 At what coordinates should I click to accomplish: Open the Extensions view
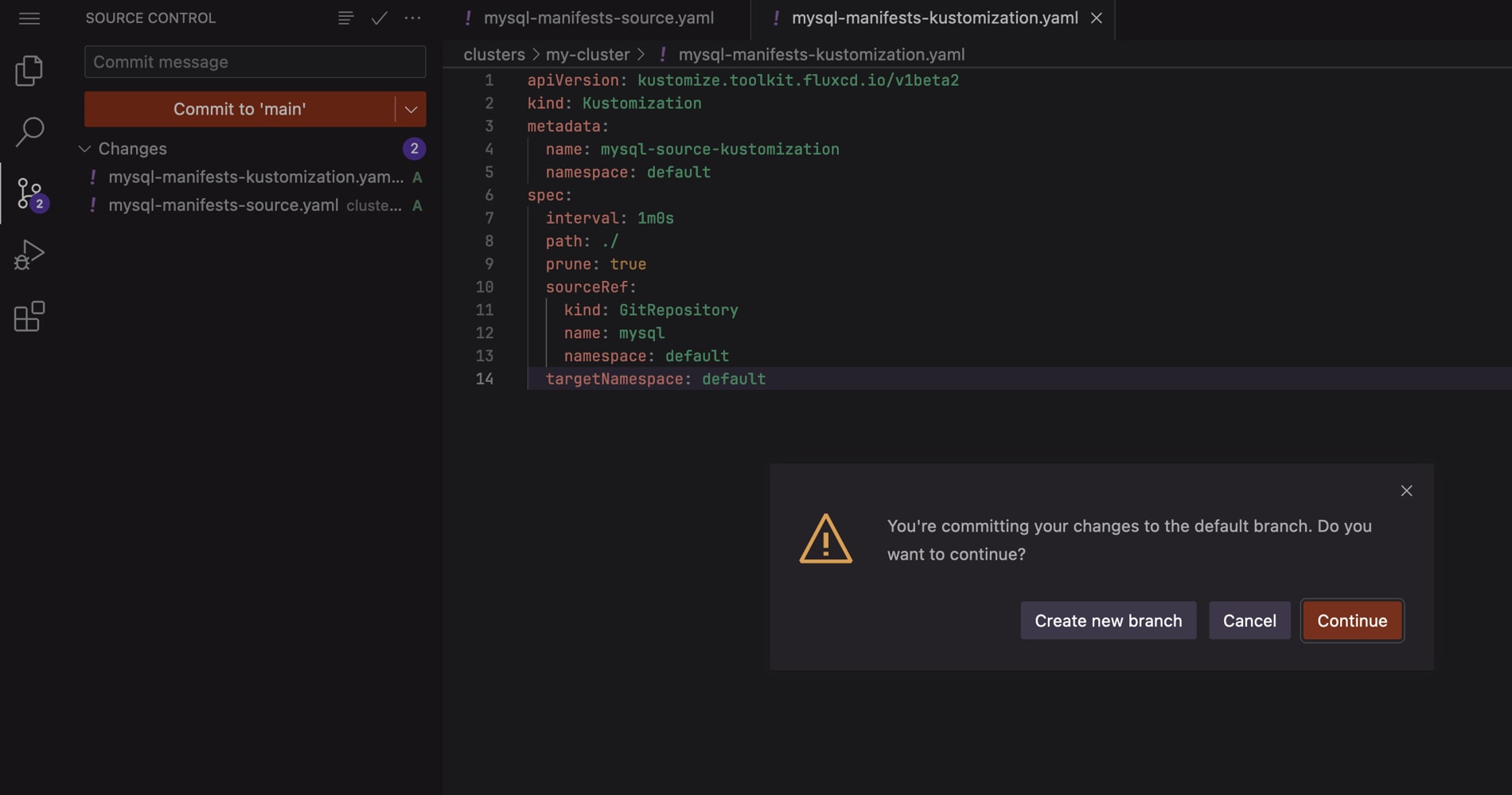pos(29,317)
